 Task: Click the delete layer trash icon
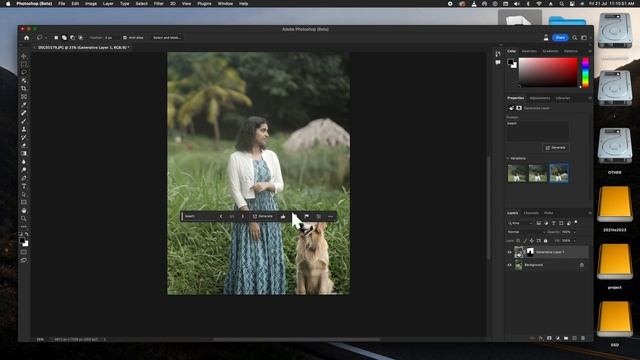point(583,338)
